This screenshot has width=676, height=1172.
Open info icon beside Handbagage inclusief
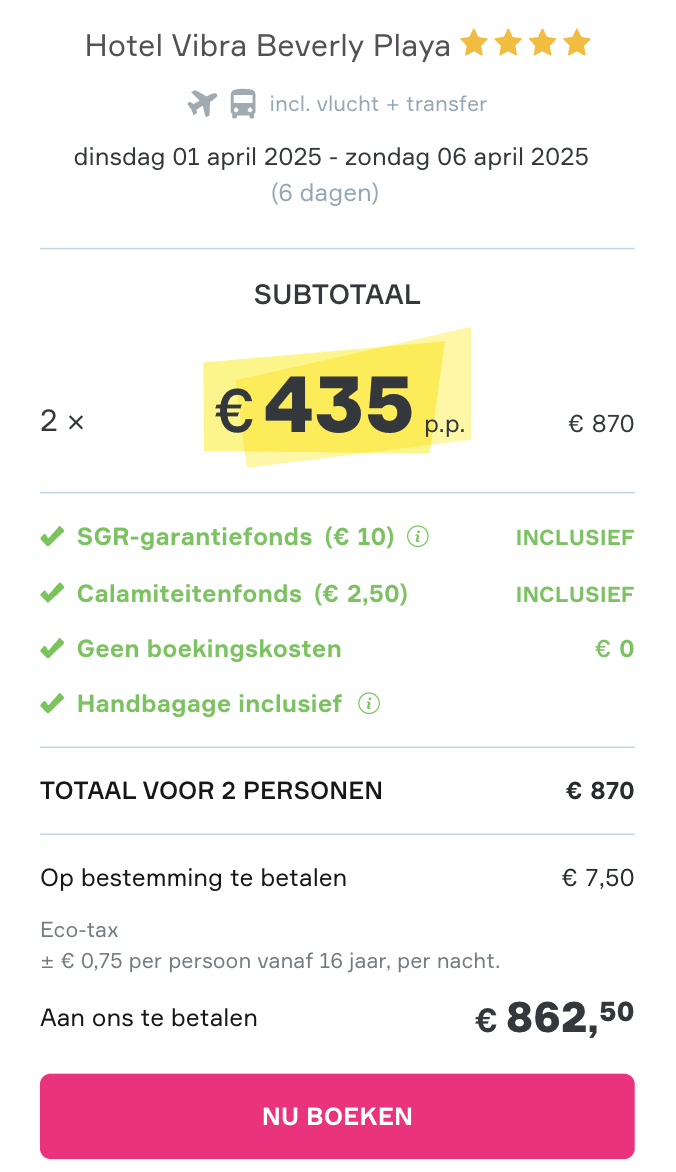tap(369, 704)
